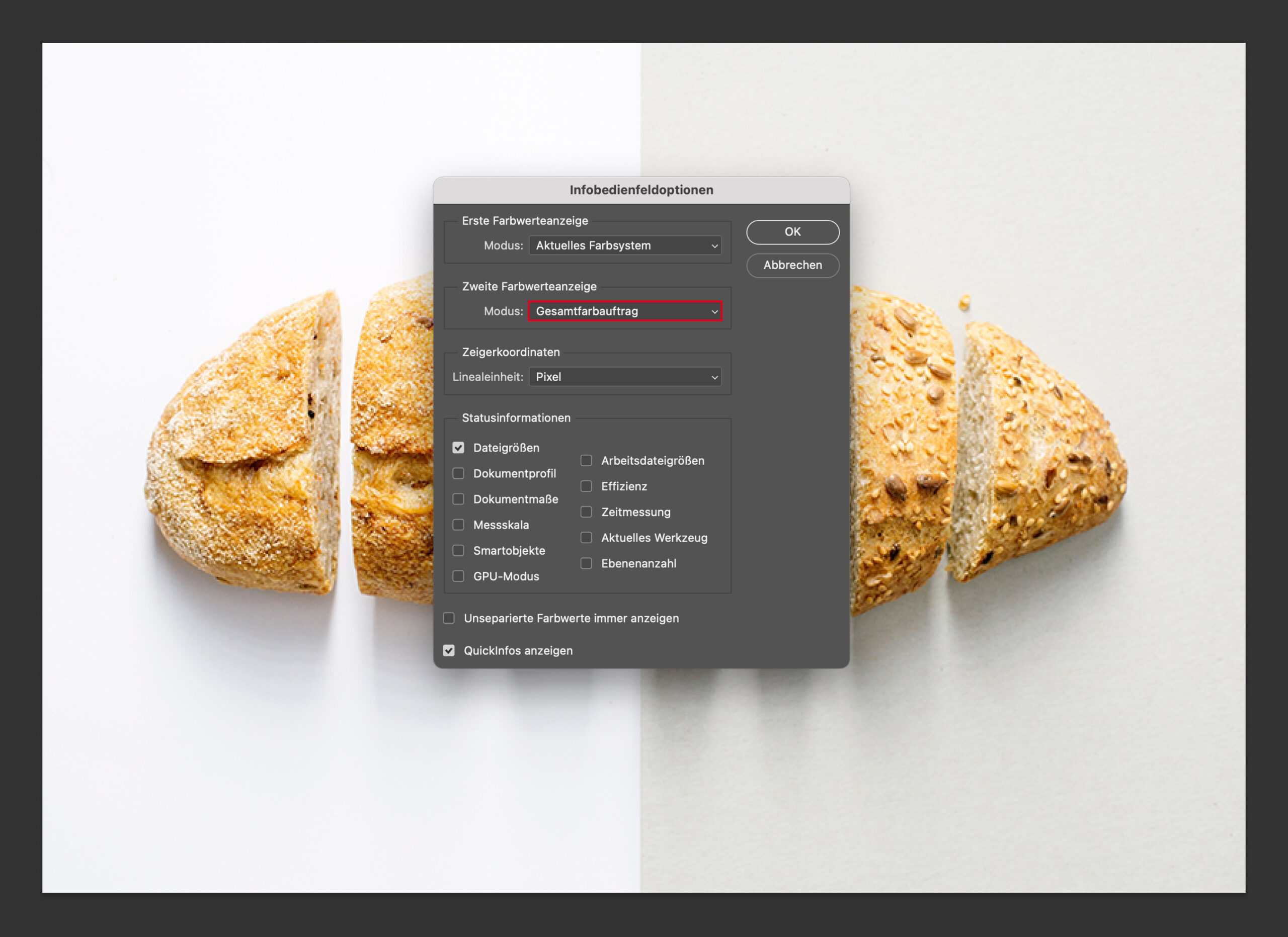Check the Dokumentmaße option

[458, 499]
